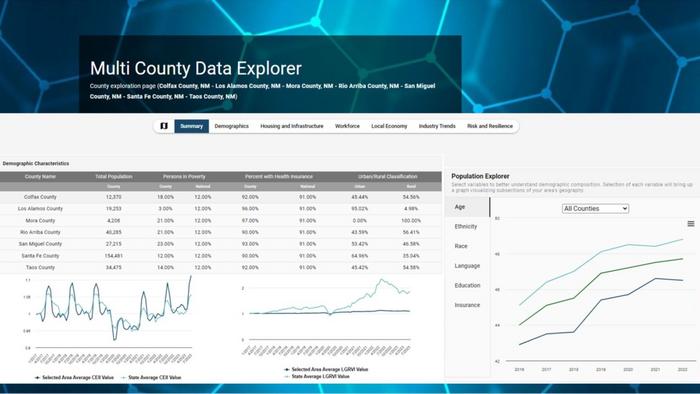700x394 pixels.
Task: Open the Housing and Infrastructure tab
Action: (x=292, y=126)
